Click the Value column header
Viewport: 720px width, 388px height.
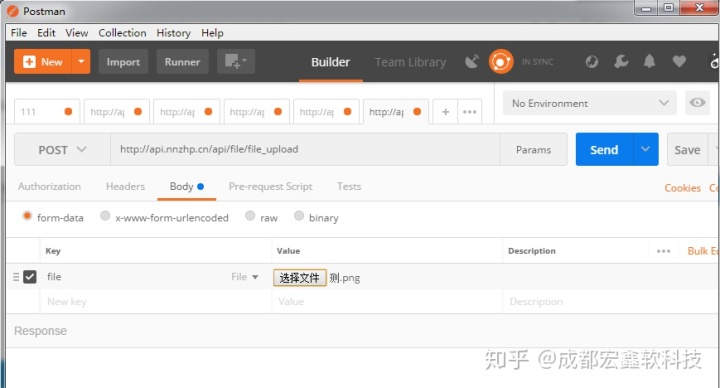pos(288,251)
